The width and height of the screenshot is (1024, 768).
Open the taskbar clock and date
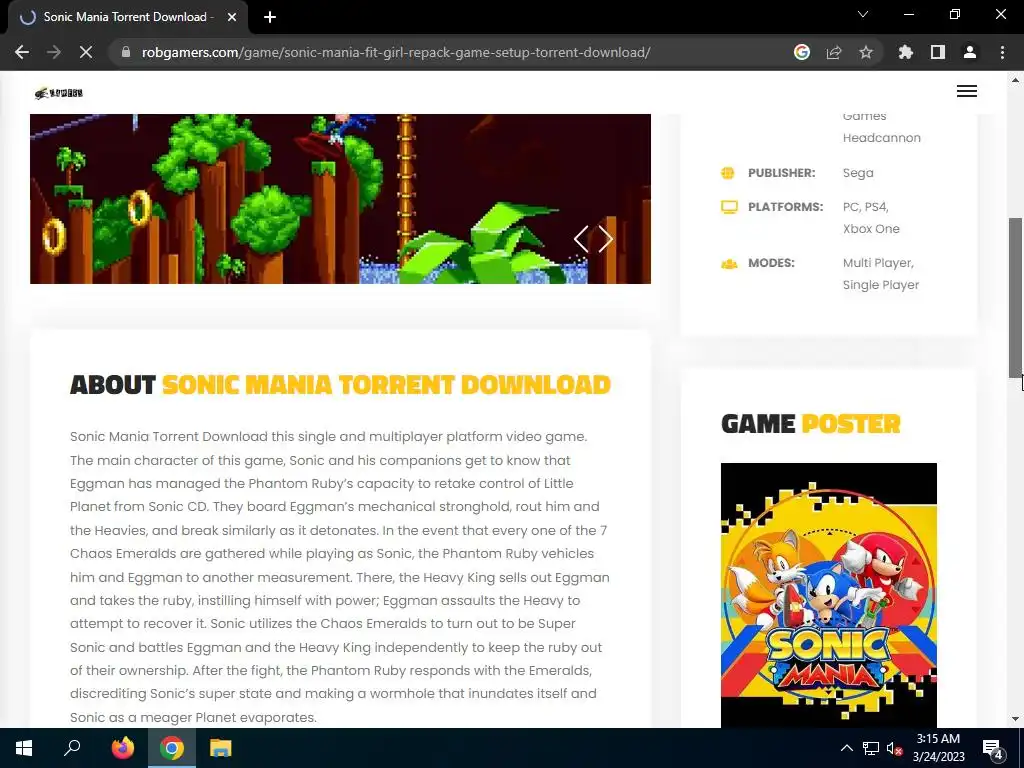point(938,748)
